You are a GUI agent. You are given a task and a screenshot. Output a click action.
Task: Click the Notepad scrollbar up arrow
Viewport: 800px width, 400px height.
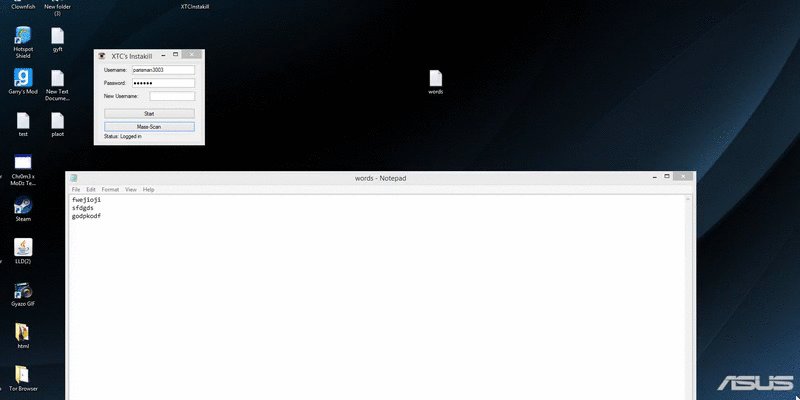pos(688,199)
